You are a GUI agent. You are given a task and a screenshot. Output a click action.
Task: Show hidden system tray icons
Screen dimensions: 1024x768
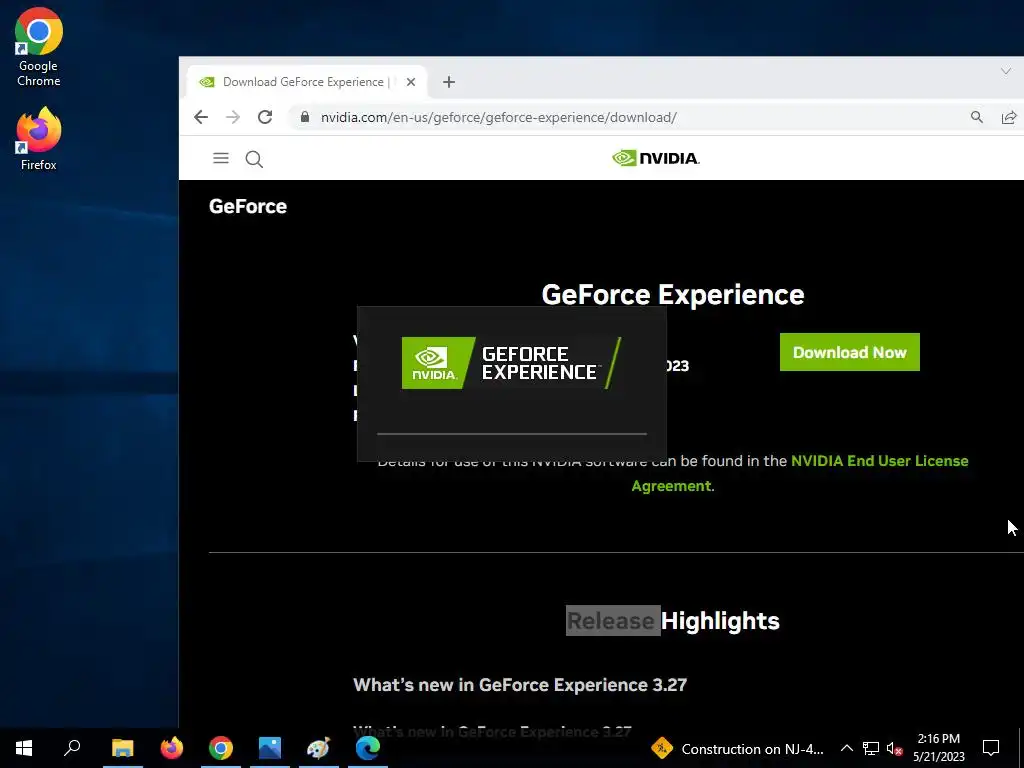pos(846,748)
